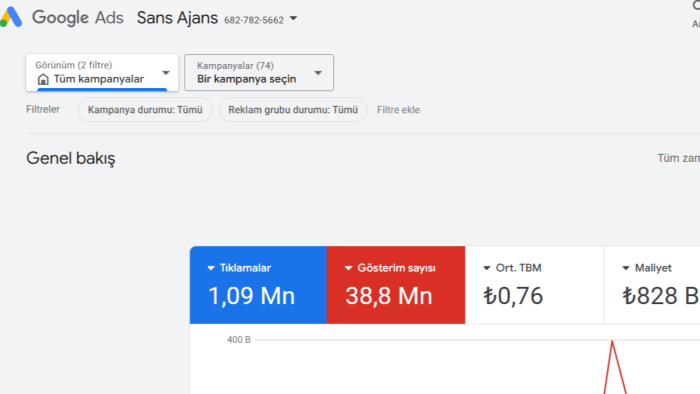Select the blue Tıklamalar 1,09 Mn card
Image resolution: width=700 pixels, height=394 pixels.
click(x=258, y=285)
